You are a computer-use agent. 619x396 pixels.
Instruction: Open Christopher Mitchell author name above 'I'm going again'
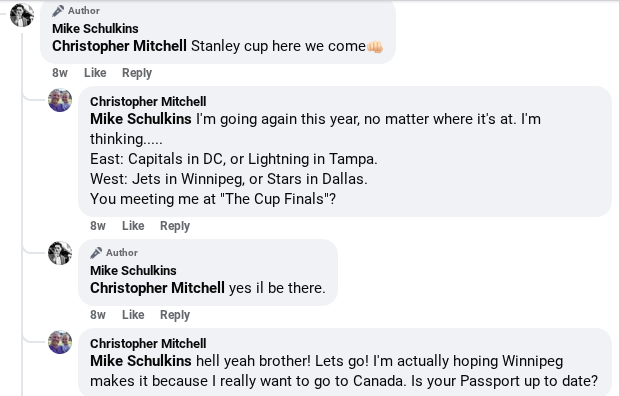148,101
